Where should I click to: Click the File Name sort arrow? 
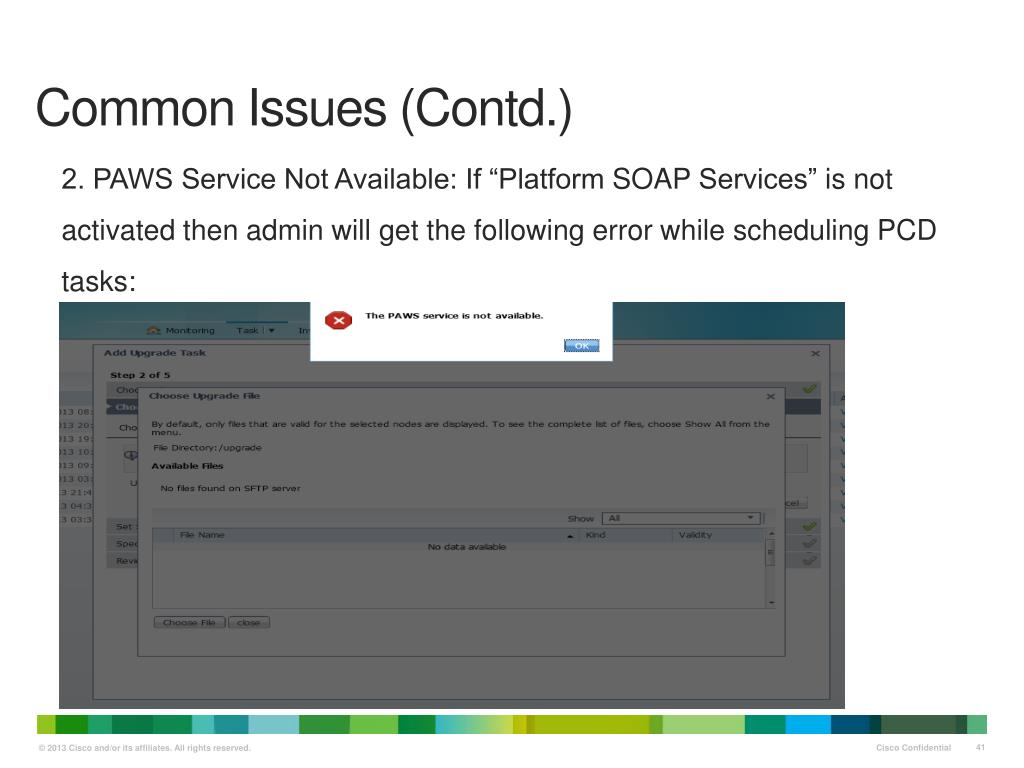[x=570, y=536]
